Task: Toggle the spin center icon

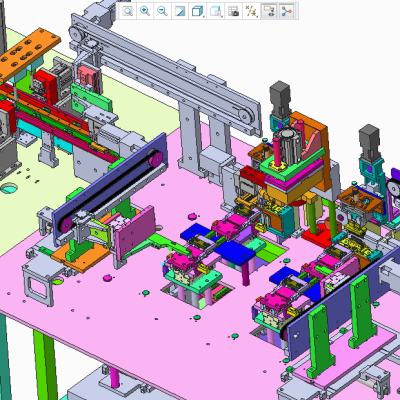Action: pos(286,11)
